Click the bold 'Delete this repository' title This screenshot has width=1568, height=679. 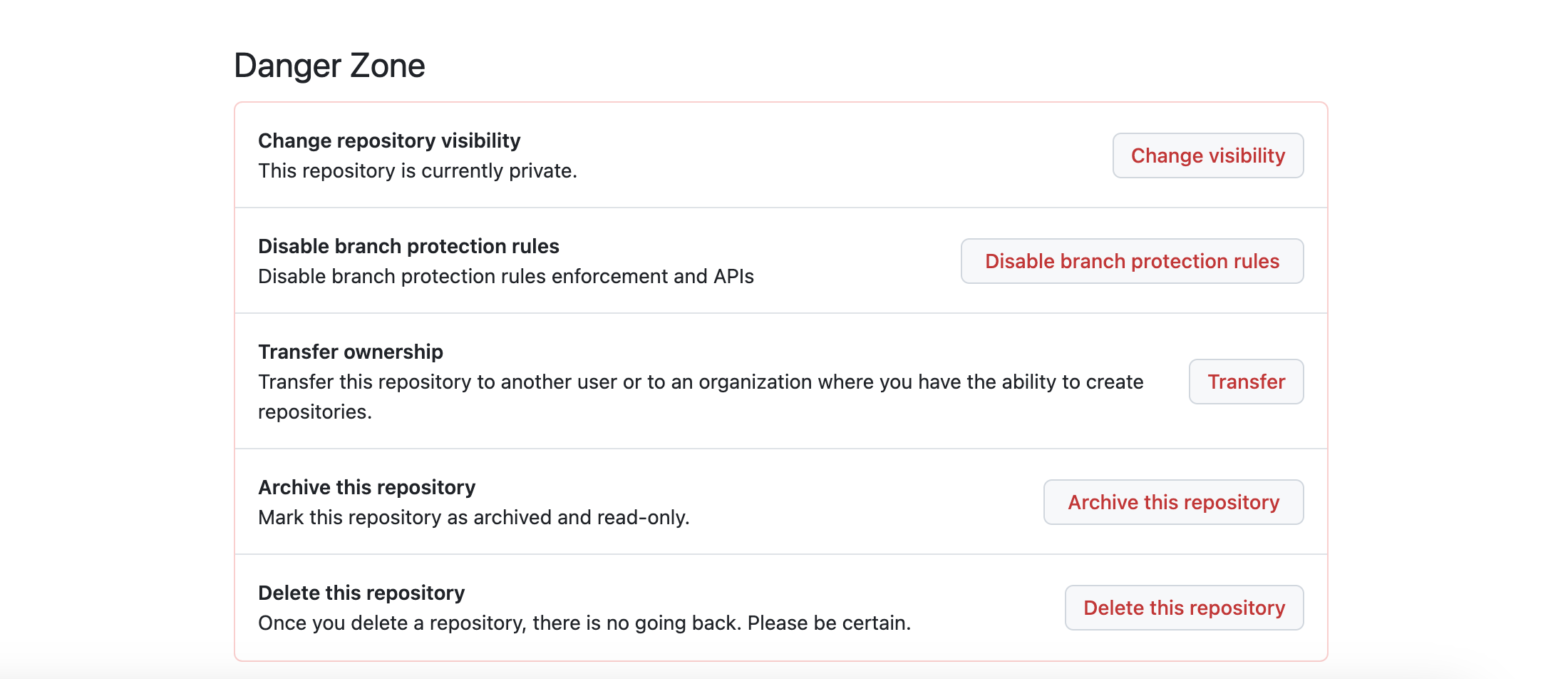click(x=361, y=593)
